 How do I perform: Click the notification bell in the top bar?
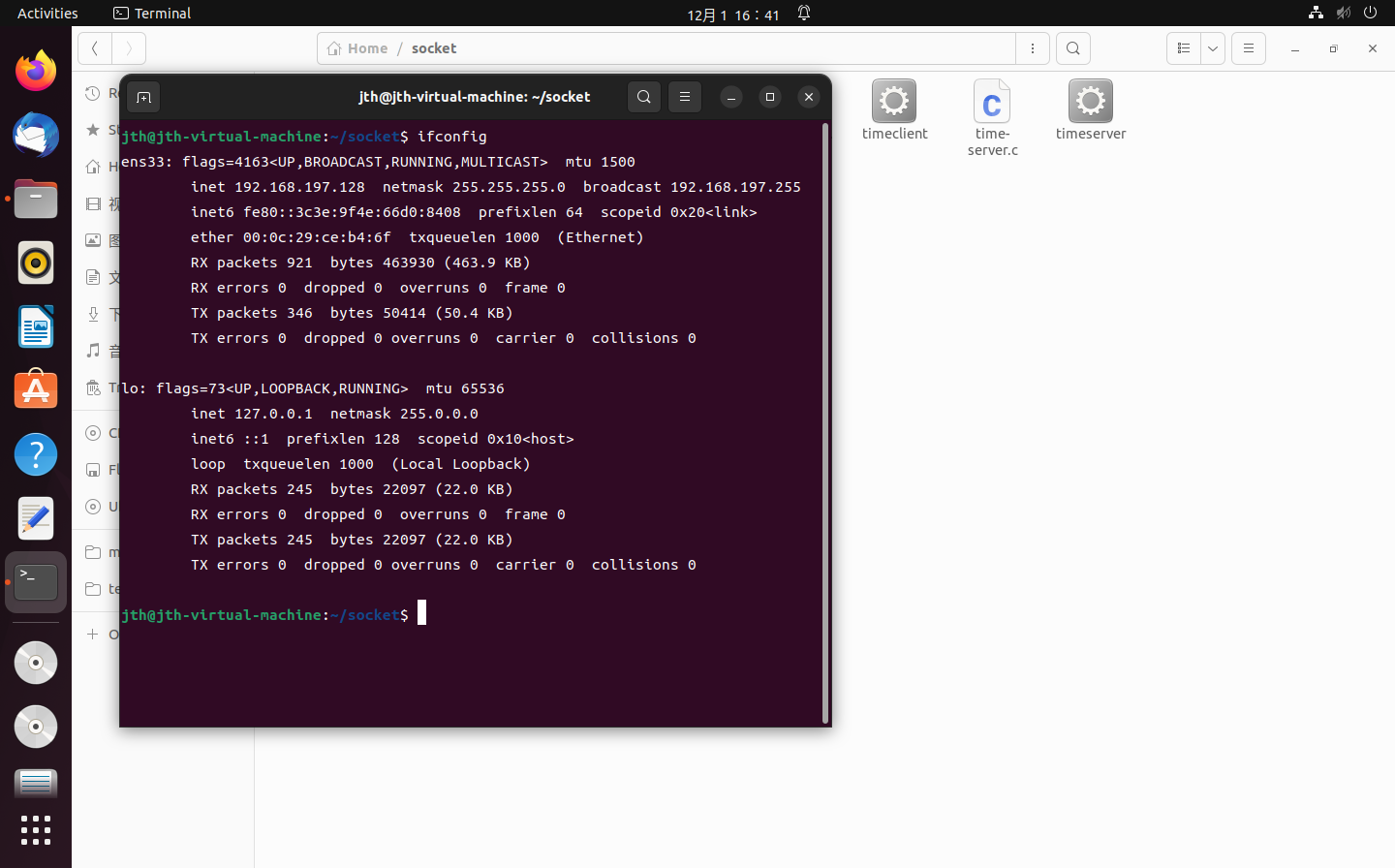[804, 14]
